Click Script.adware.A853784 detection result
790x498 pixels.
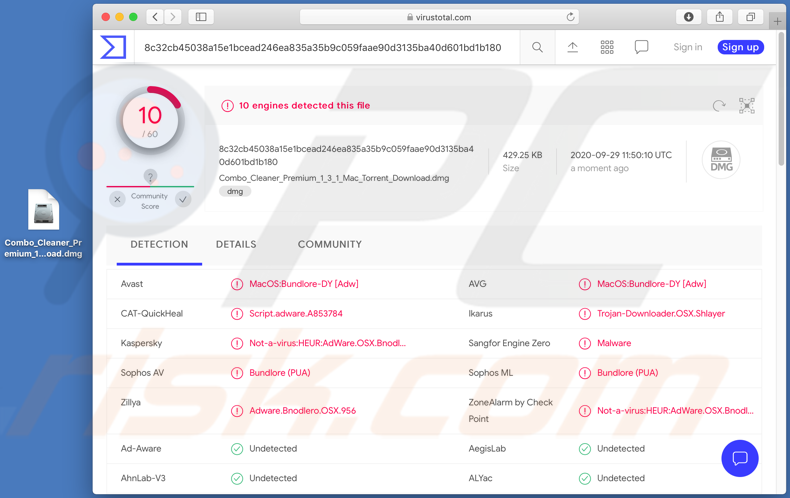296,314
